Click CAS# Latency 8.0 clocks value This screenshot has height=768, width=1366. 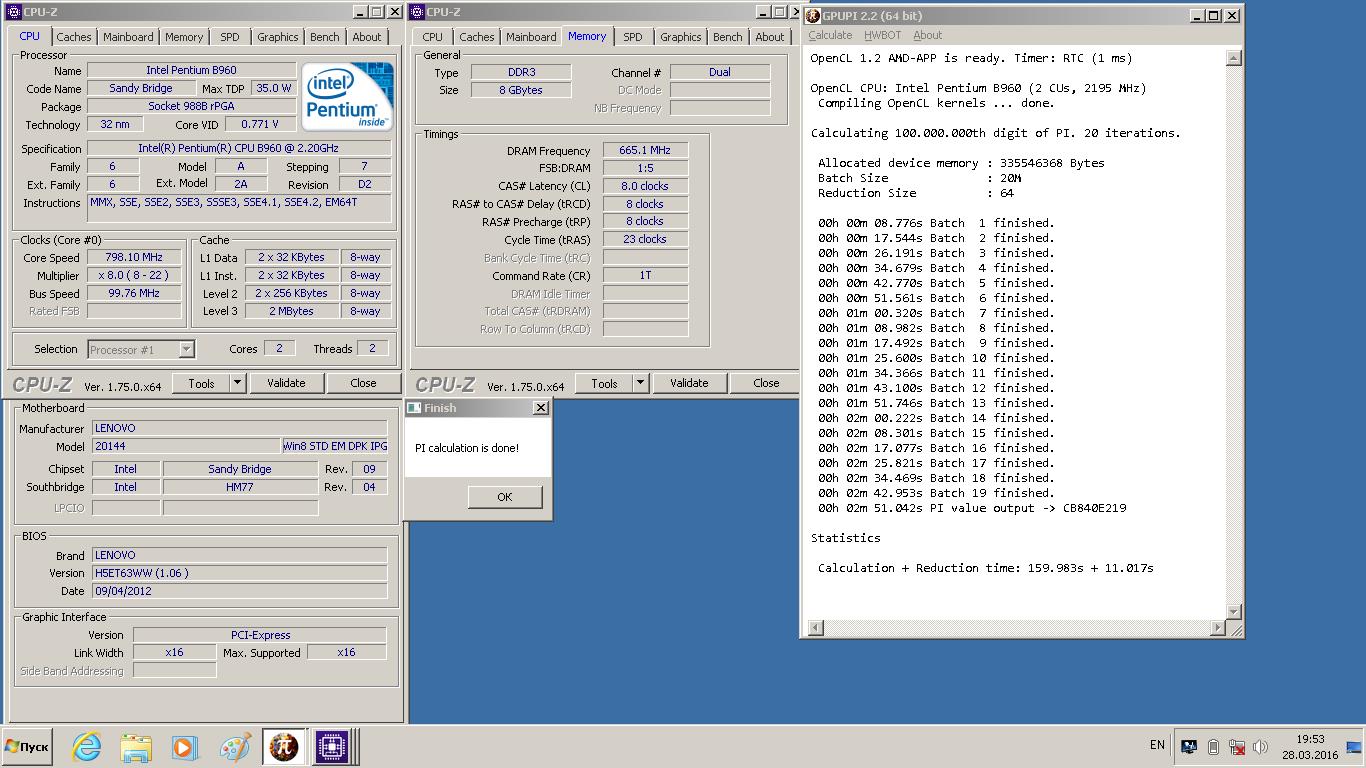[645, 186]
